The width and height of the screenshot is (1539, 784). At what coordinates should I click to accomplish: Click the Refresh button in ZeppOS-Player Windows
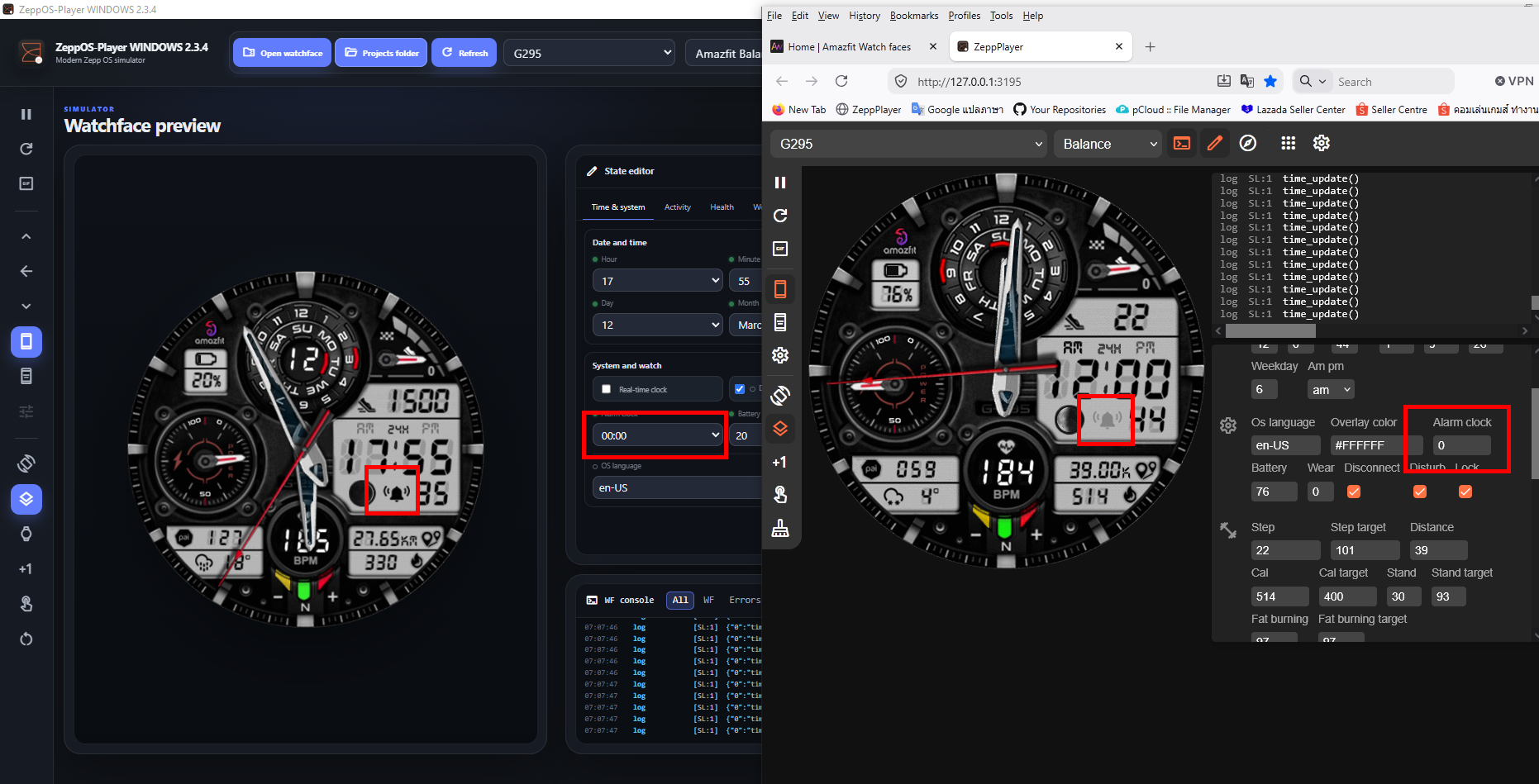465,53
